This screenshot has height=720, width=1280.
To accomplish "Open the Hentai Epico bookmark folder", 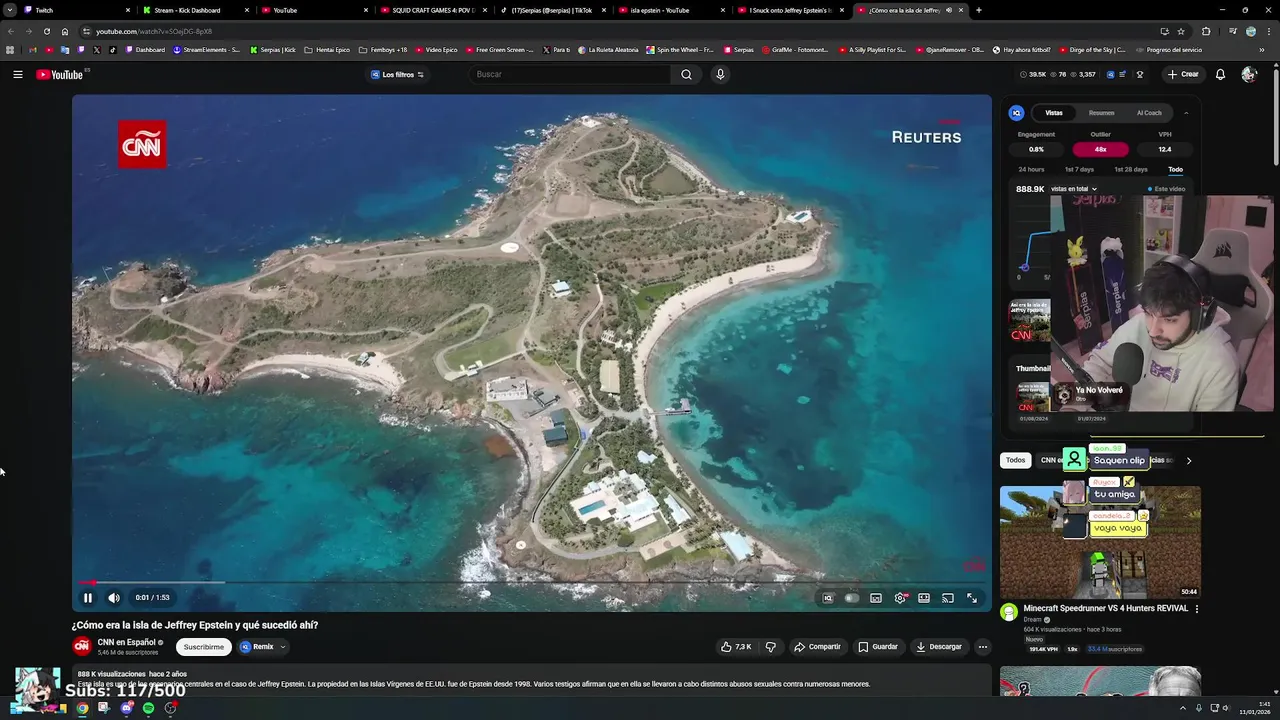I will (327, 50).
